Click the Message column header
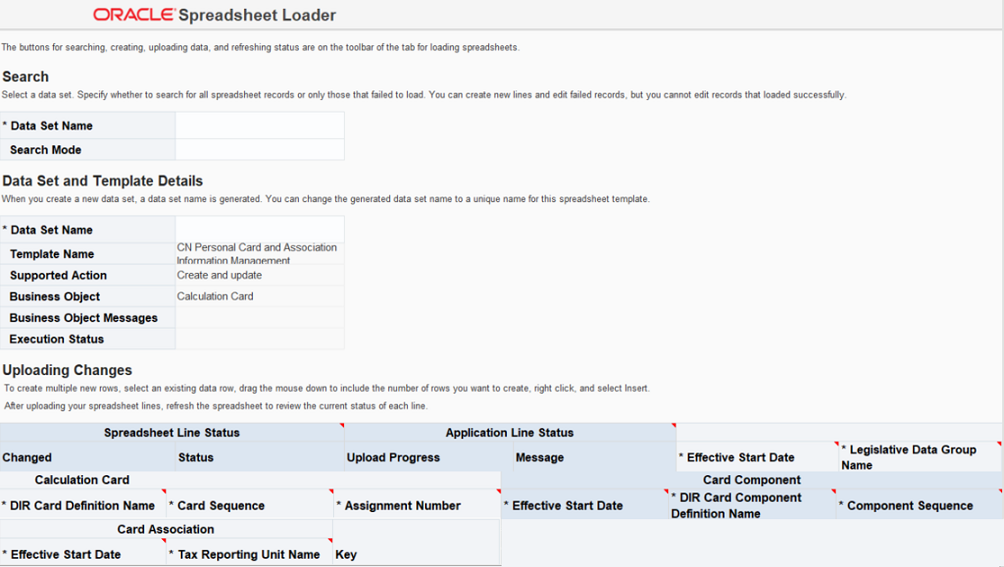 [x=595, y=457]
